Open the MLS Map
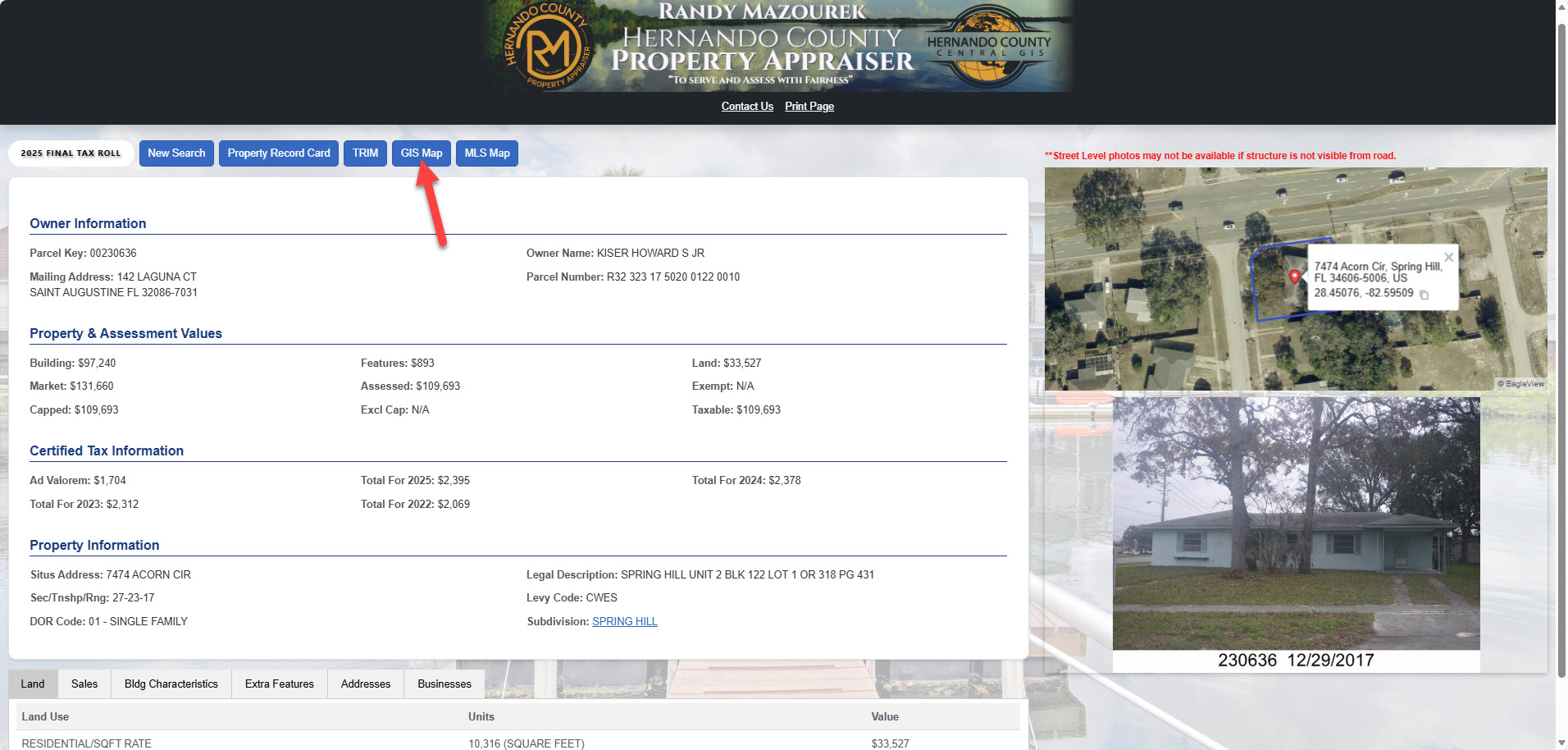 pyautogui.click(x=486, y=153)
